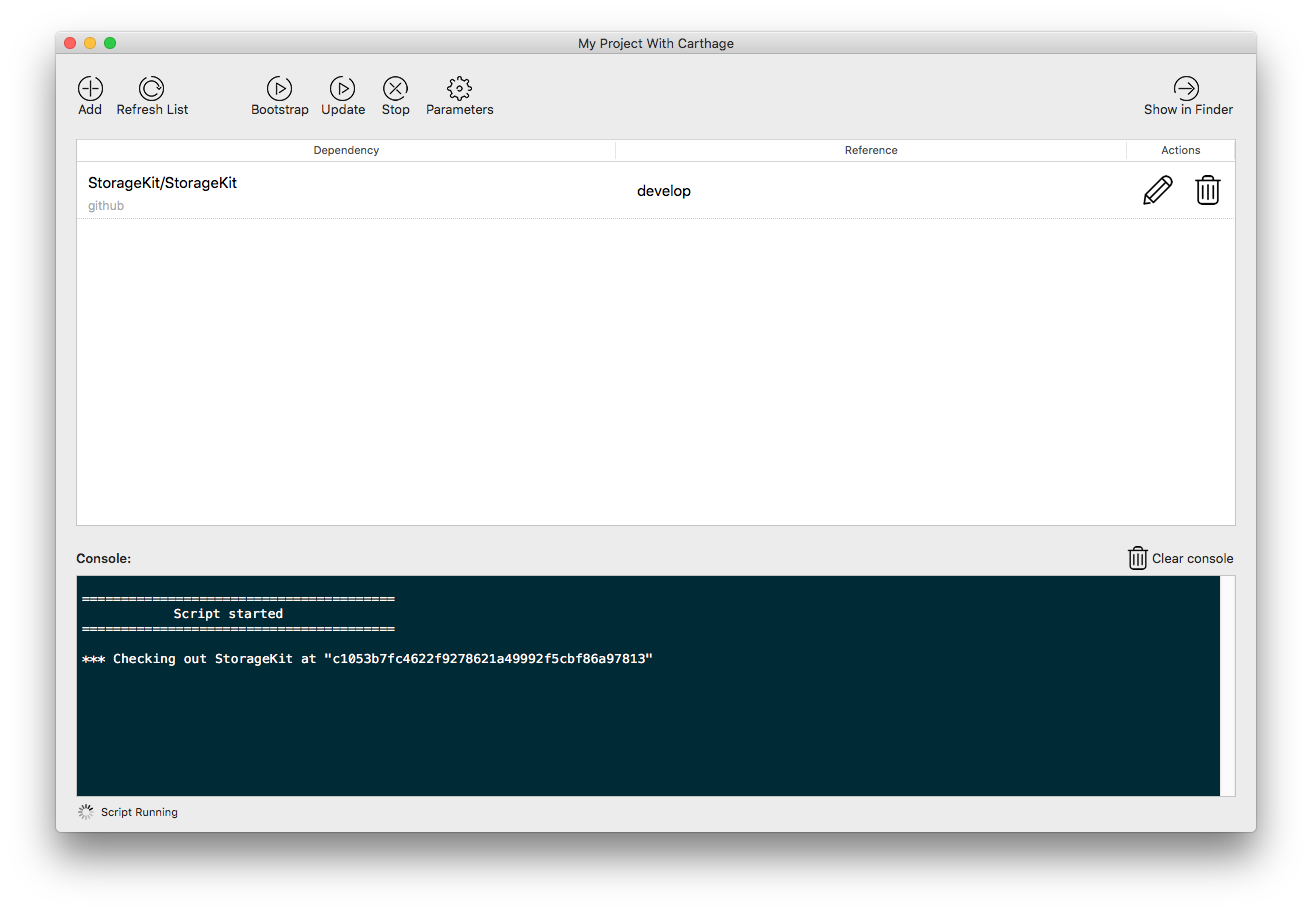Image resolution: width=1312 pixels, height=912 pixels.
Task: Maximize the window with the green button
Action: click(110, 43)
